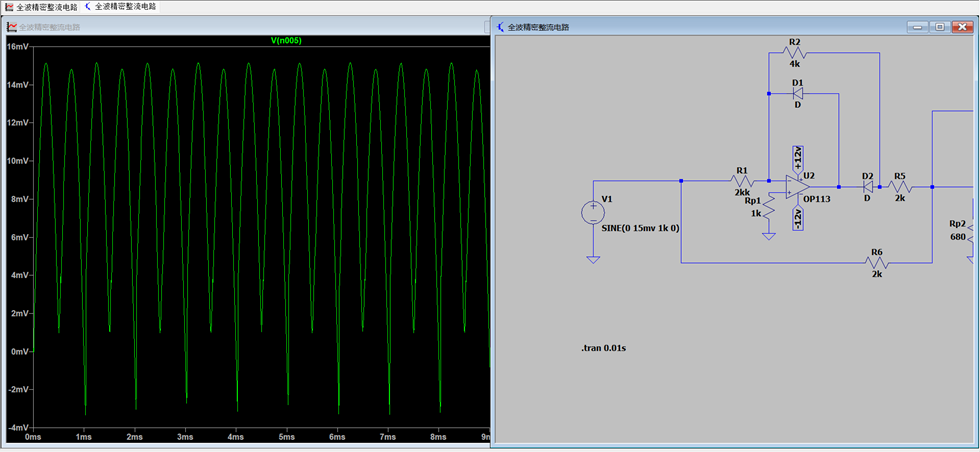Select the R1 resistor symbol
The width and height of the screenshot is (980, 452).
pos(742,181)
